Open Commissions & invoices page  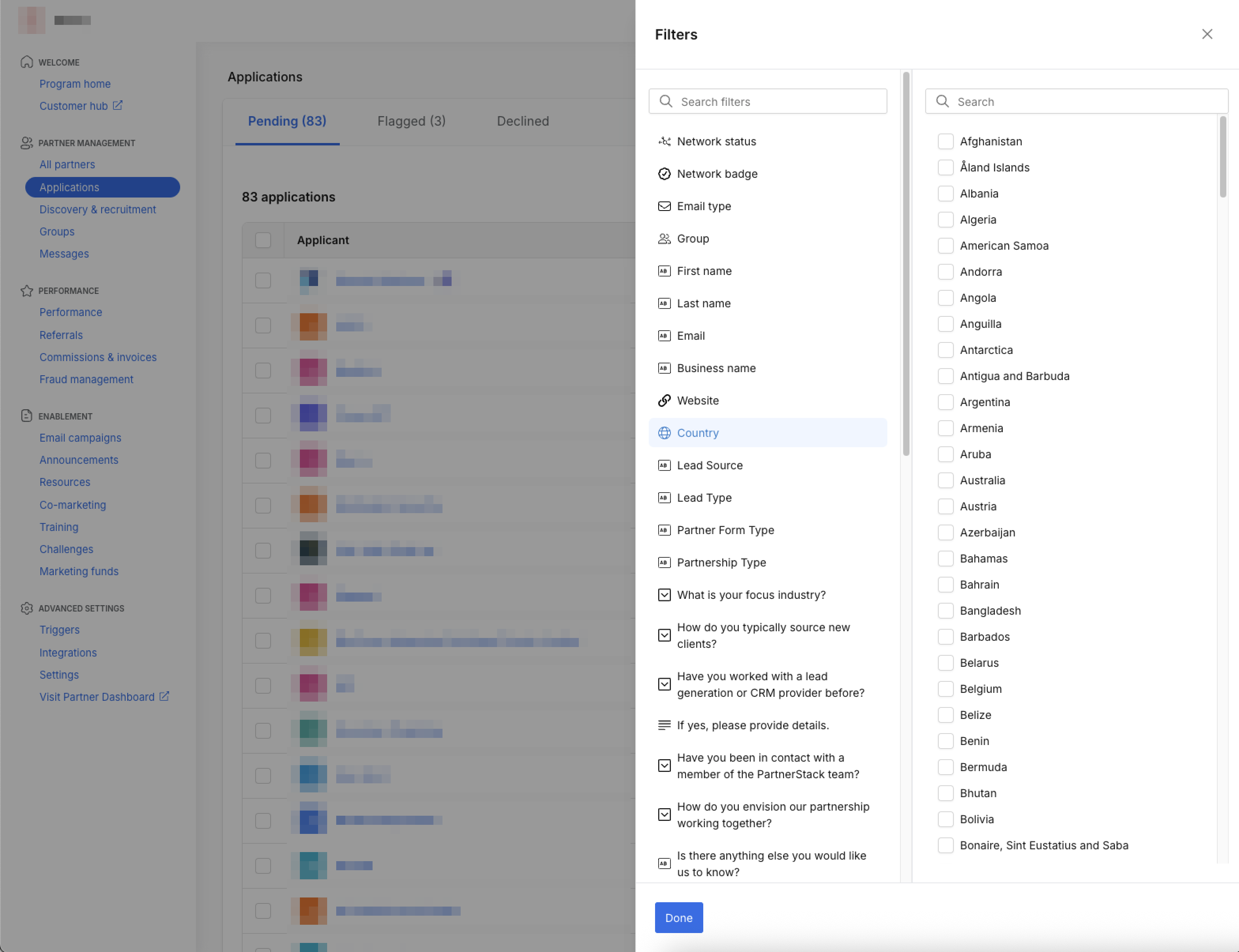coord(98,357)
